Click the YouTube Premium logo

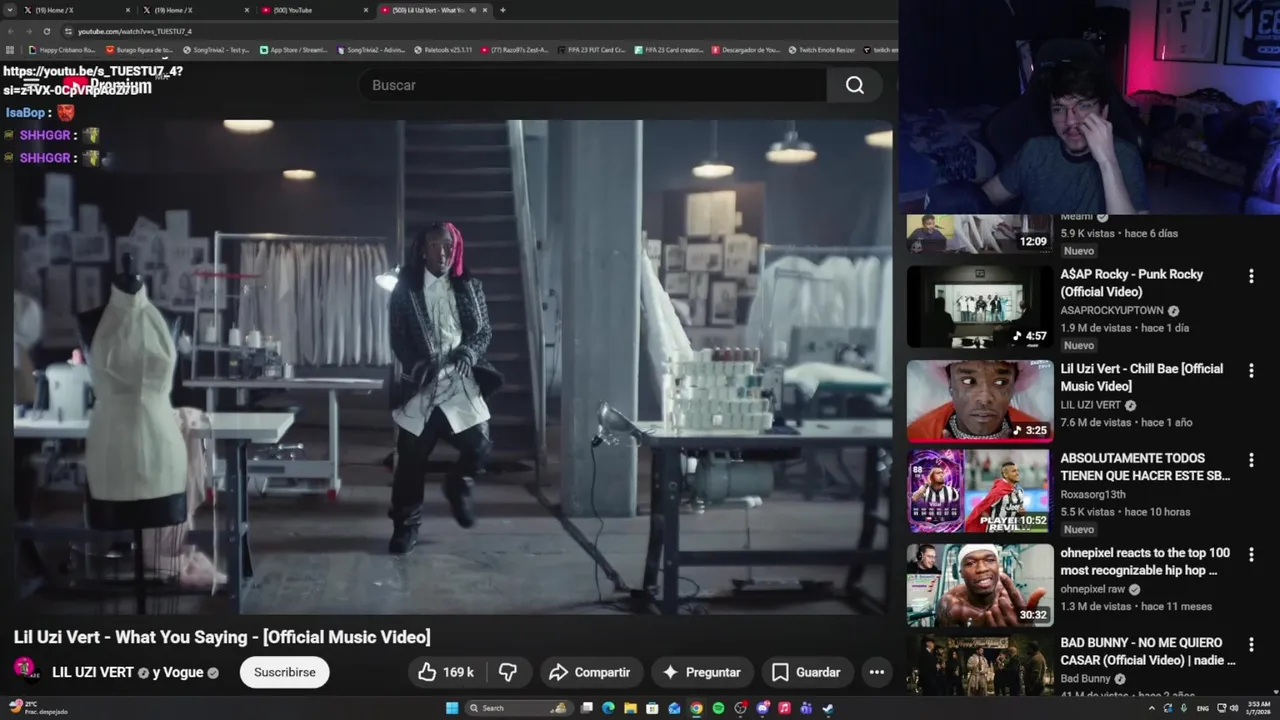point(108,86)
